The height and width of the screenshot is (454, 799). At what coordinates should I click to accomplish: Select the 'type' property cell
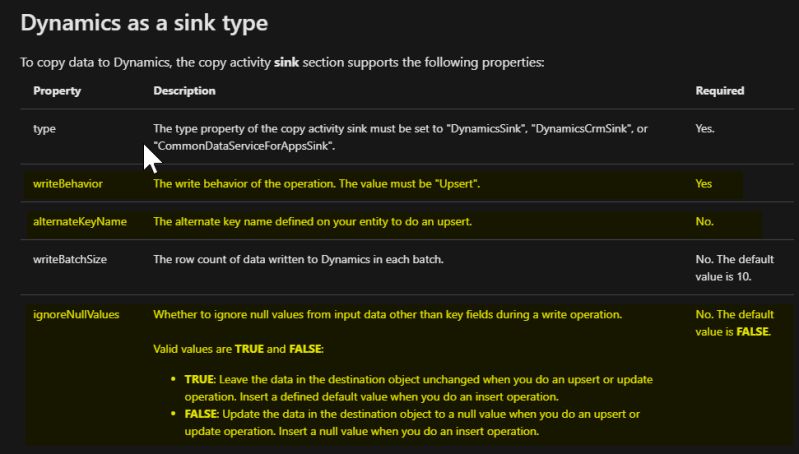44,128
